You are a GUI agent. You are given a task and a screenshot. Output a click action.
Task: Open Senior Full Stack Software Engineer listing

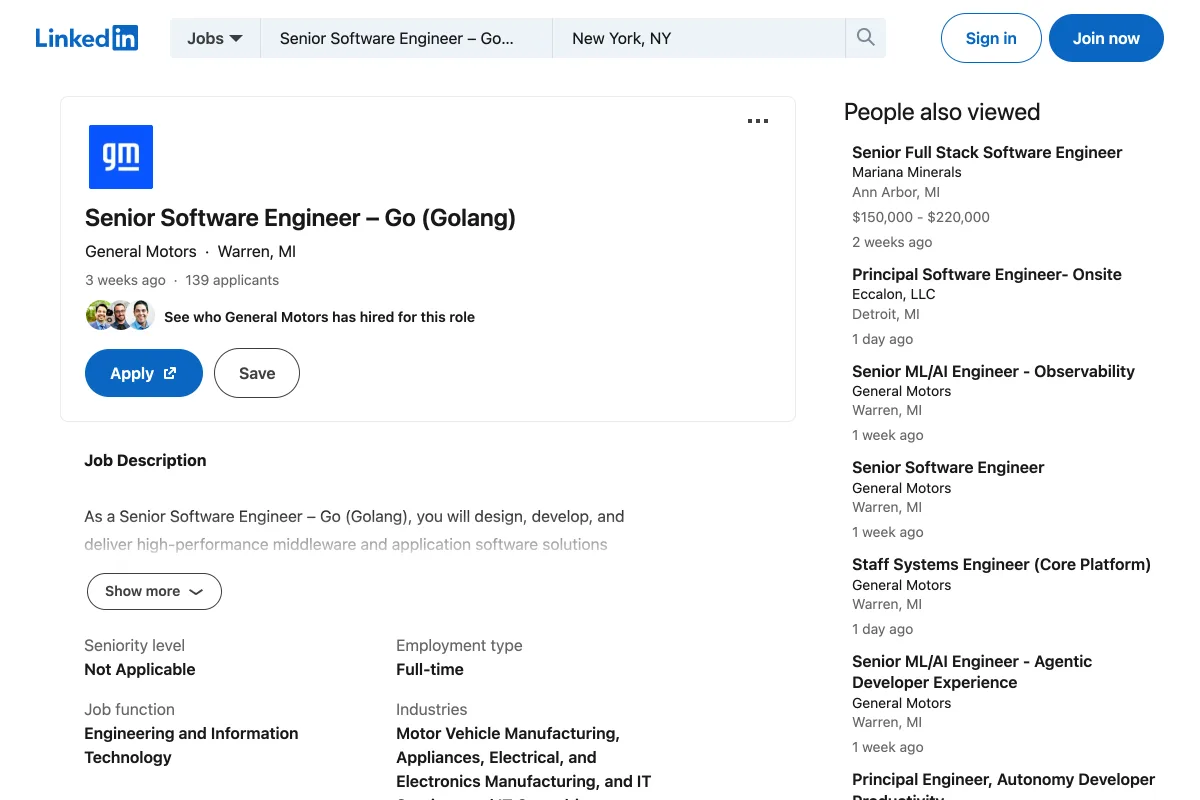[987, 152]
